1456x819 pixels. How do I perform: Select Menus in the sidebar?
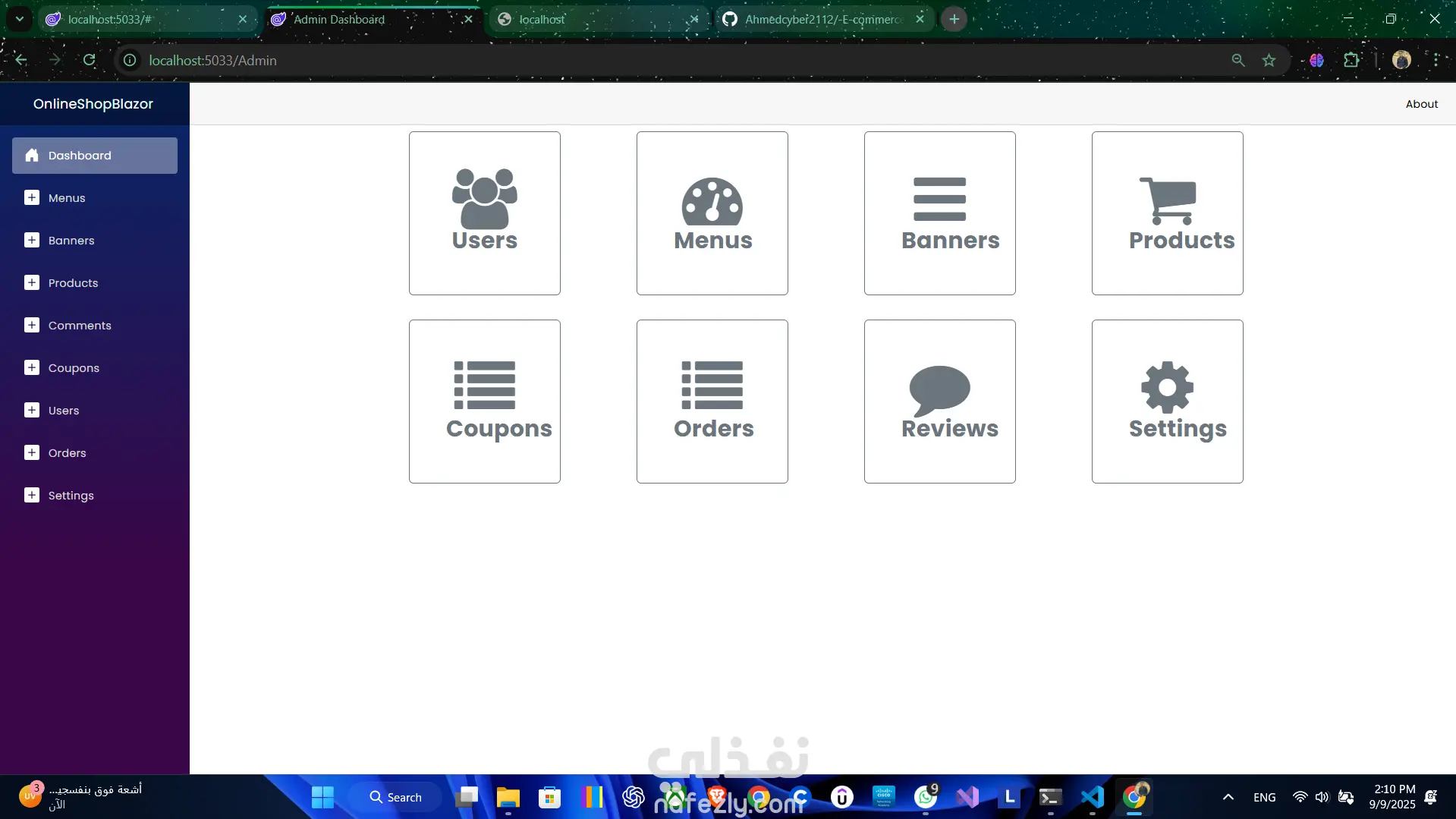coord(95,198)
